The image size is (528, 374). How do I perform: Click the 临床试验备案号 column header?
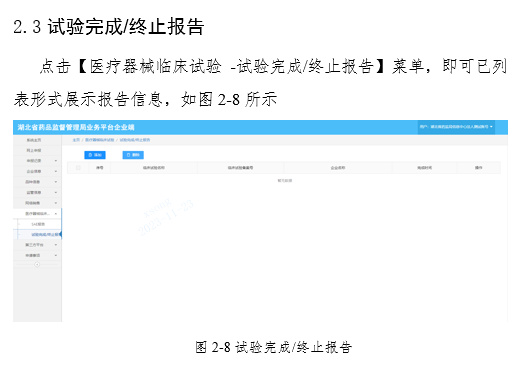(240, 167)
